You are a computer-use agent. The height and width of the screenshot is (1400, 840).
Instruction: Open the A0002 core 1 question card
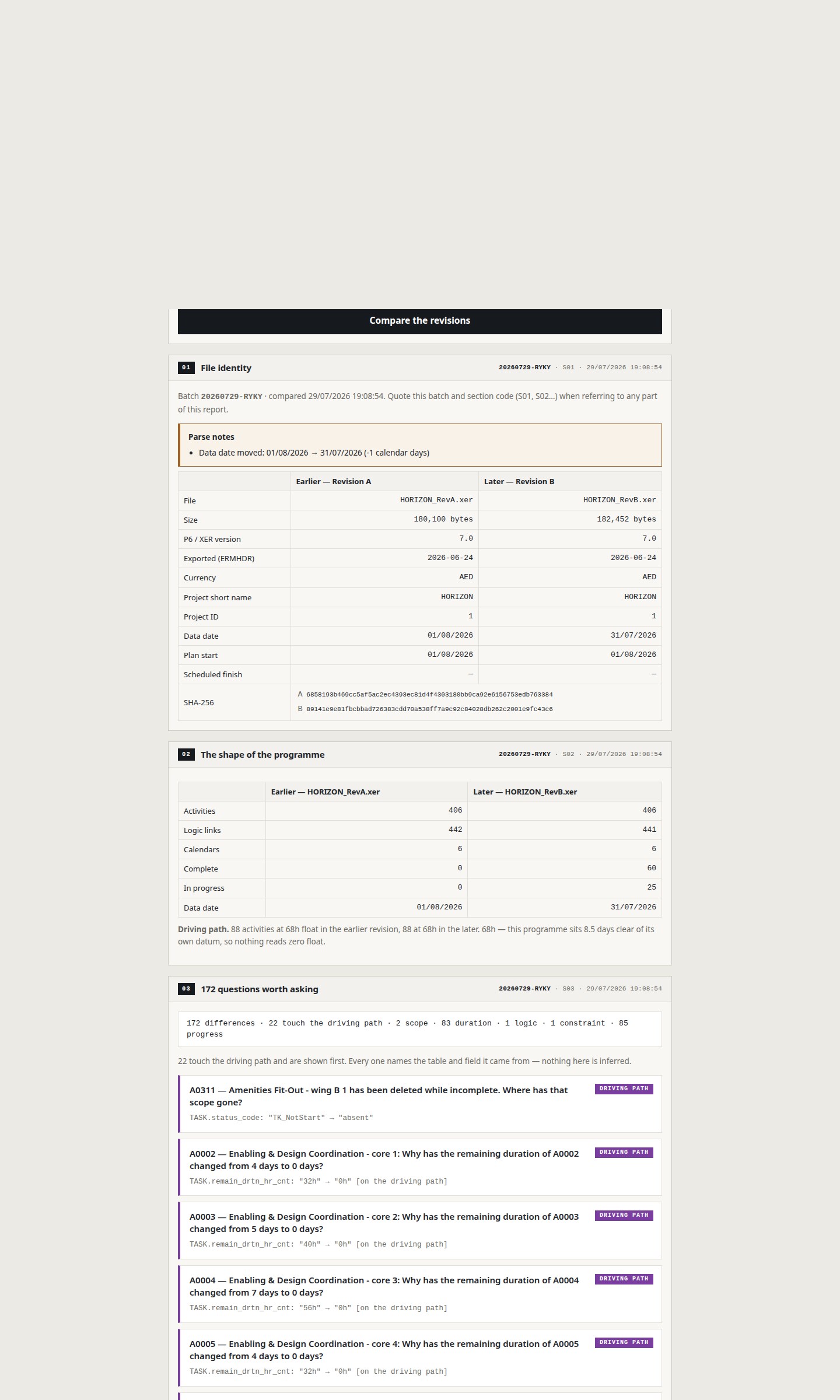420,1167
